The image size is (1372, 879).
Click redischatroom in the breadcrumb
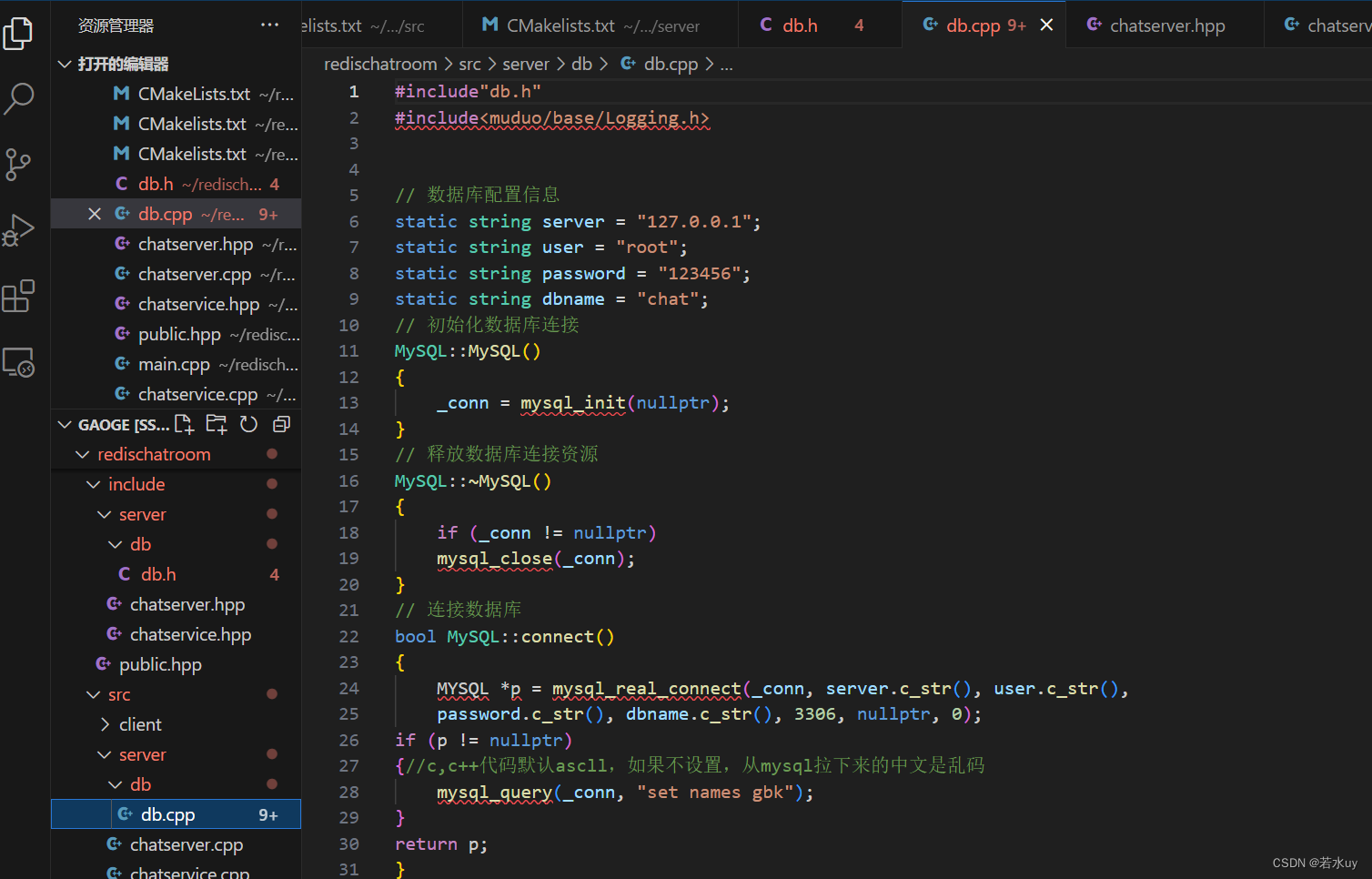click(380, 64)
